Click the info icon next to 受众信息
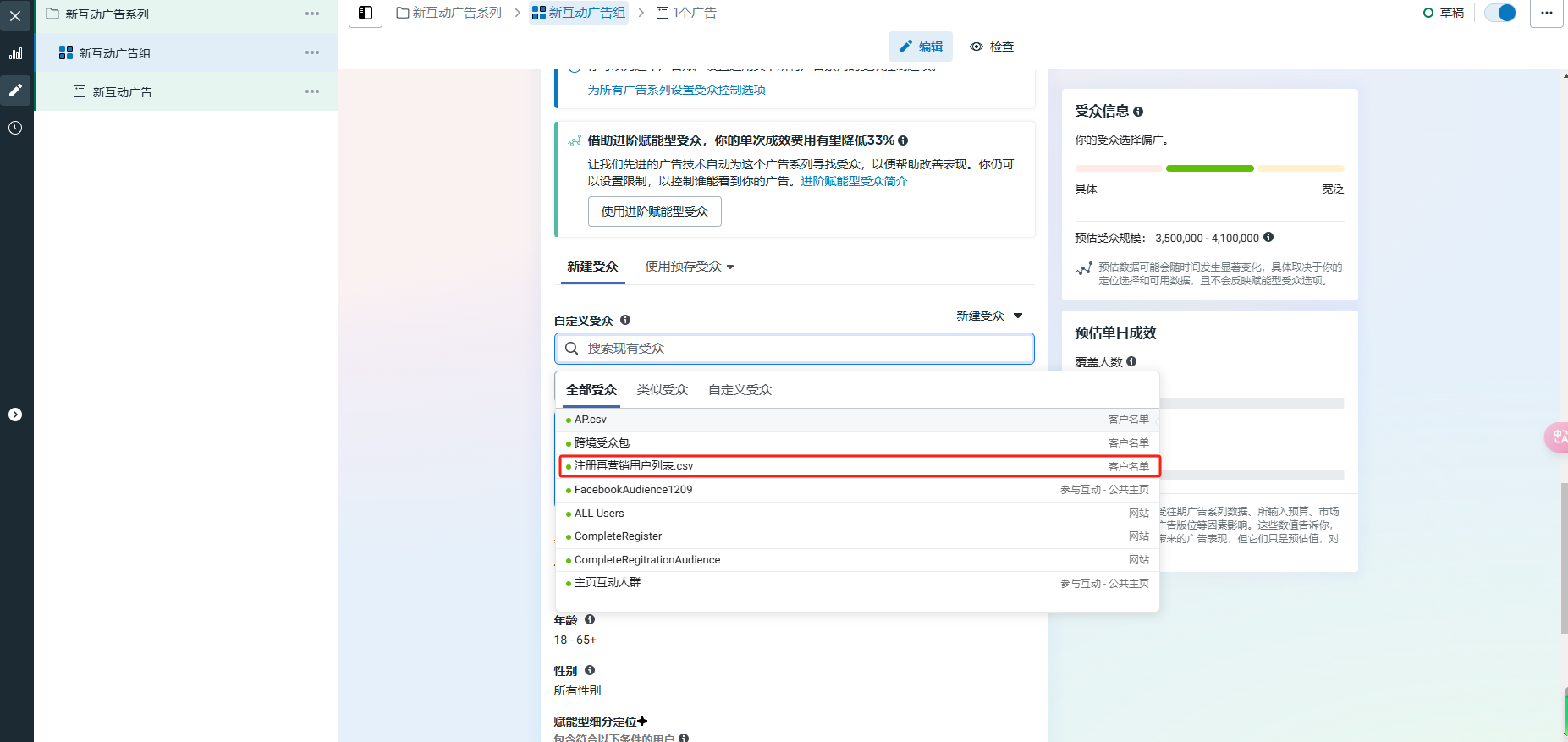1568x742 pixels. tap(1138, 112)
